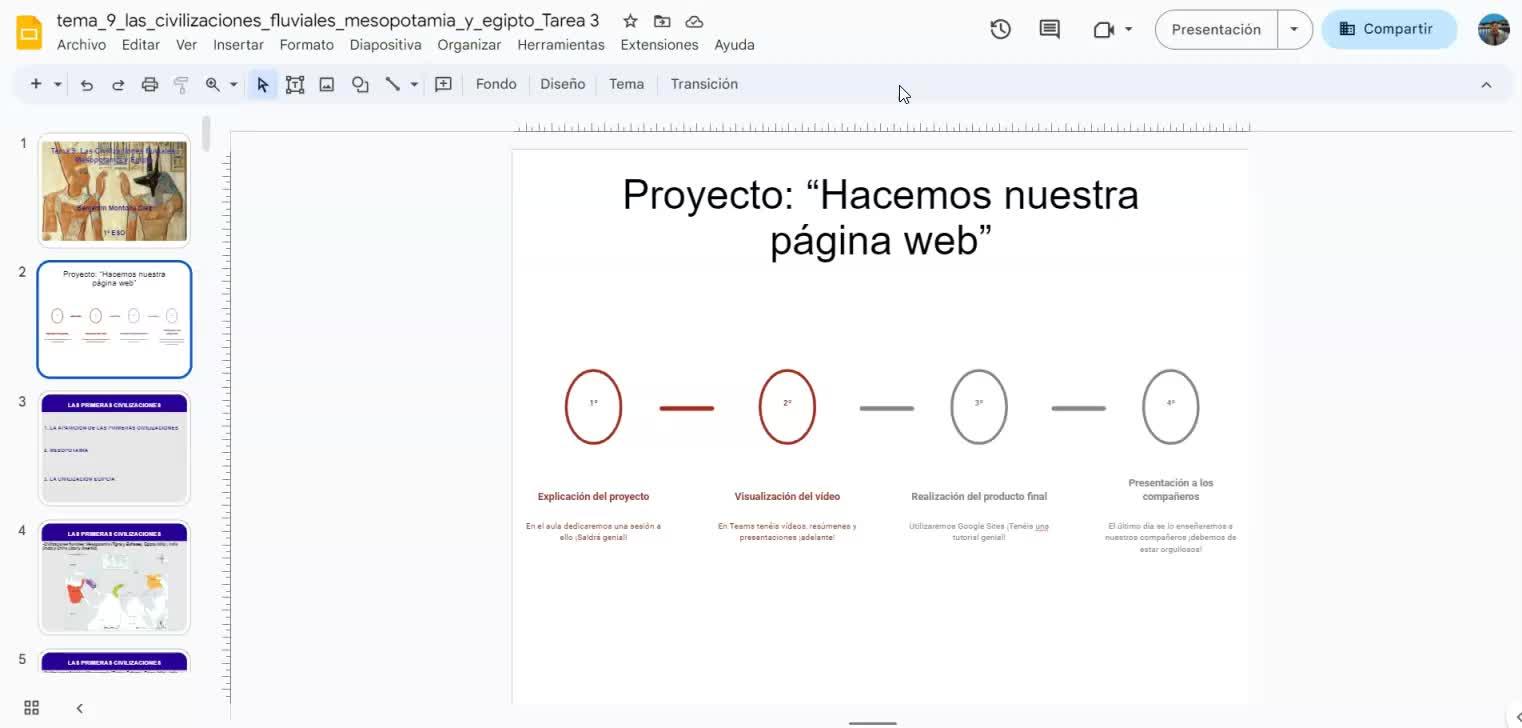The image size is (1522, 728).
Task: Move the presentation to a folder
Action: 662,21
